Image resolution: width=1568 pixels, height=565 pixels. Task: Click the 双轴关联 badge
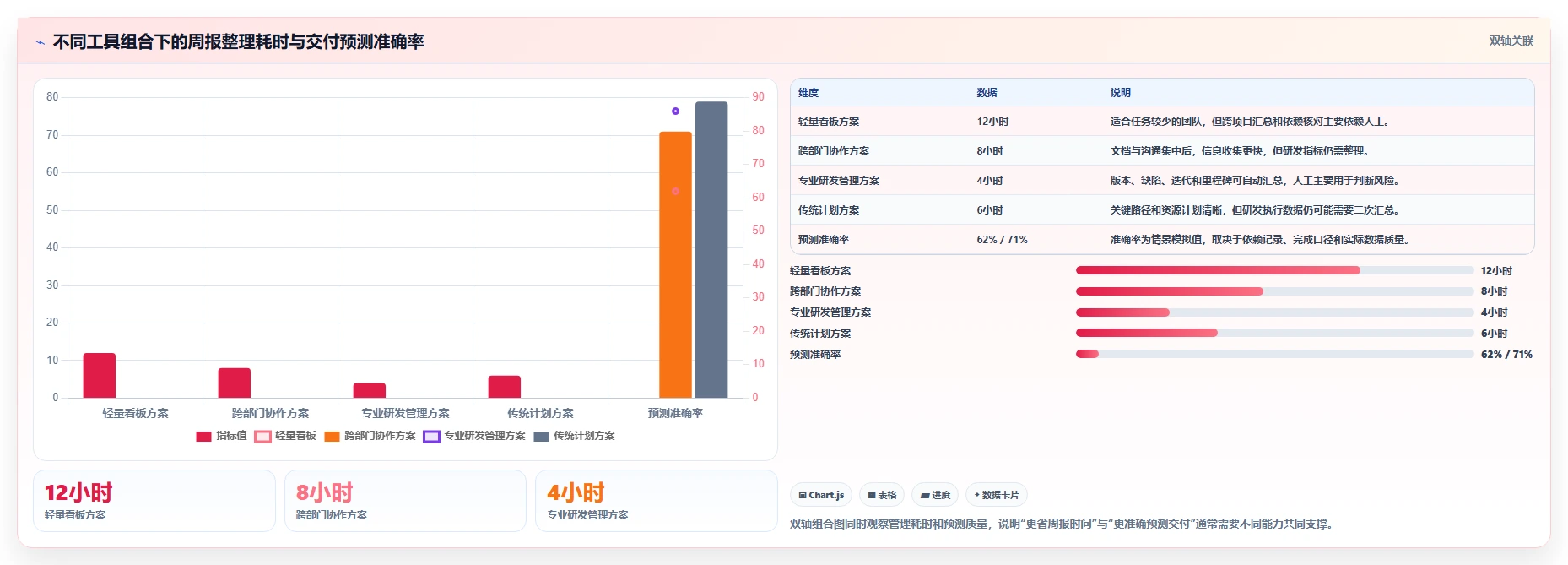1511,41
